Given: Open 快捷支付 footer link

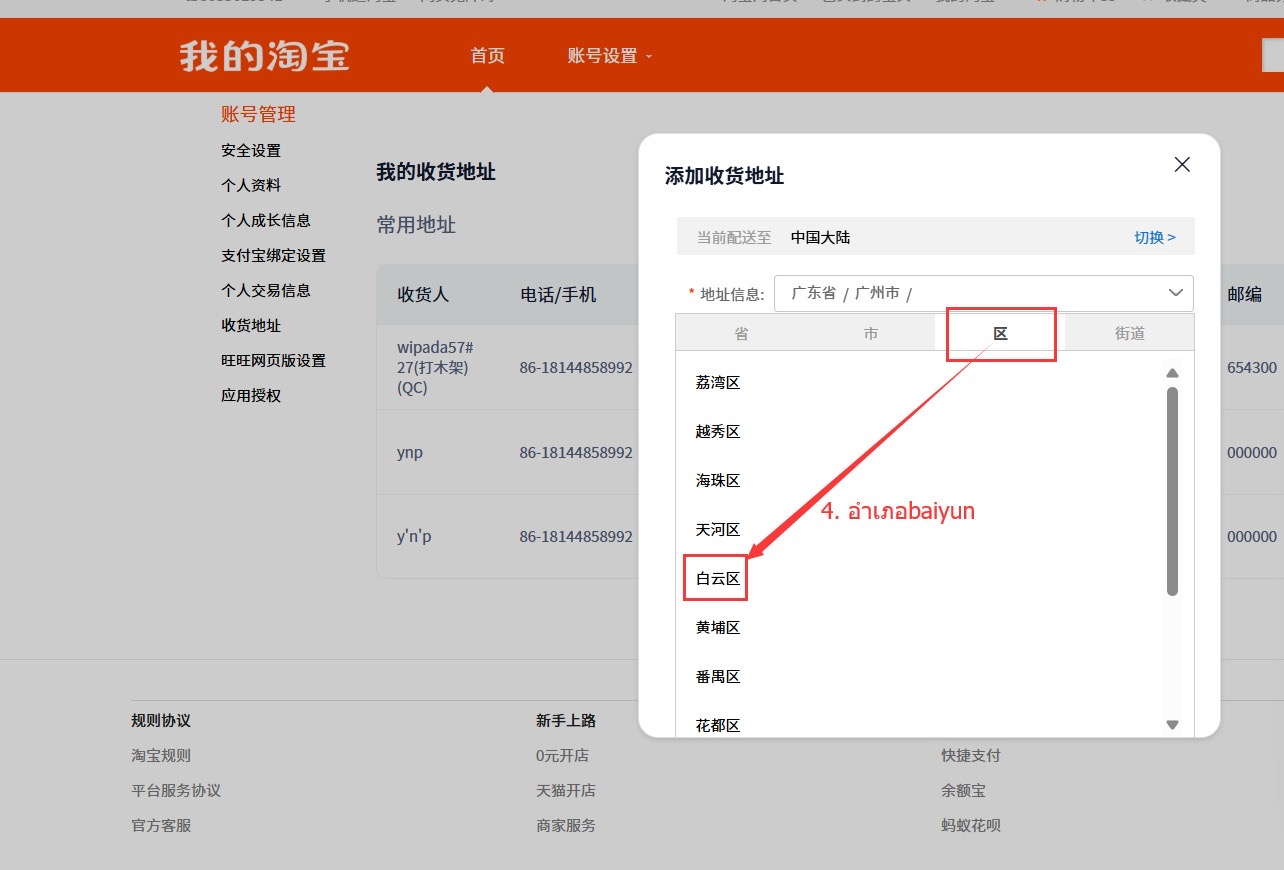Looking at the screenshot, I should click(x=971, y=755).
